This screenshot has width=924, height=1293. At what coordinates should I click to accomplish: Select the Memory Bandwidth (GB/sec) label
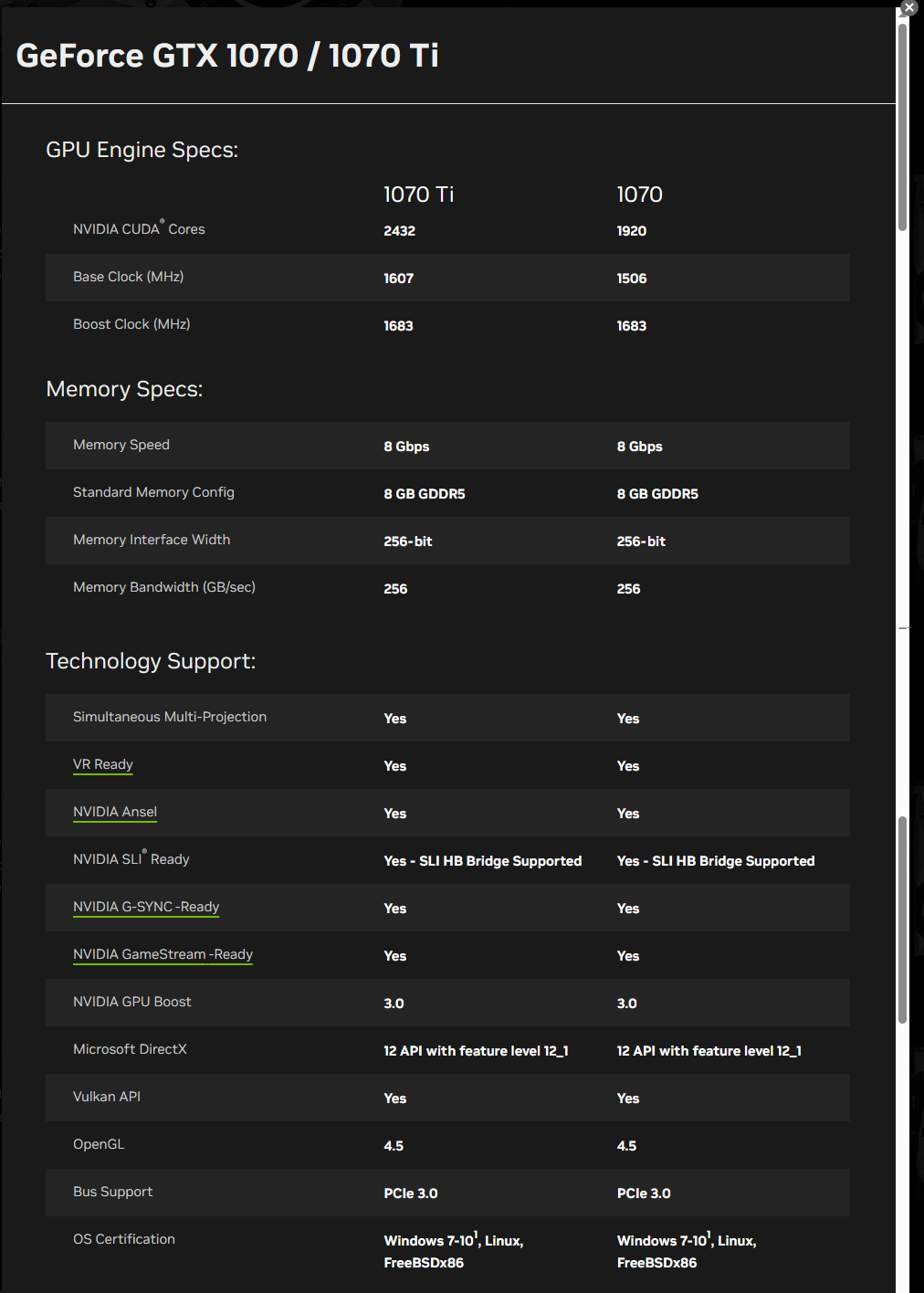coord(164,587)
